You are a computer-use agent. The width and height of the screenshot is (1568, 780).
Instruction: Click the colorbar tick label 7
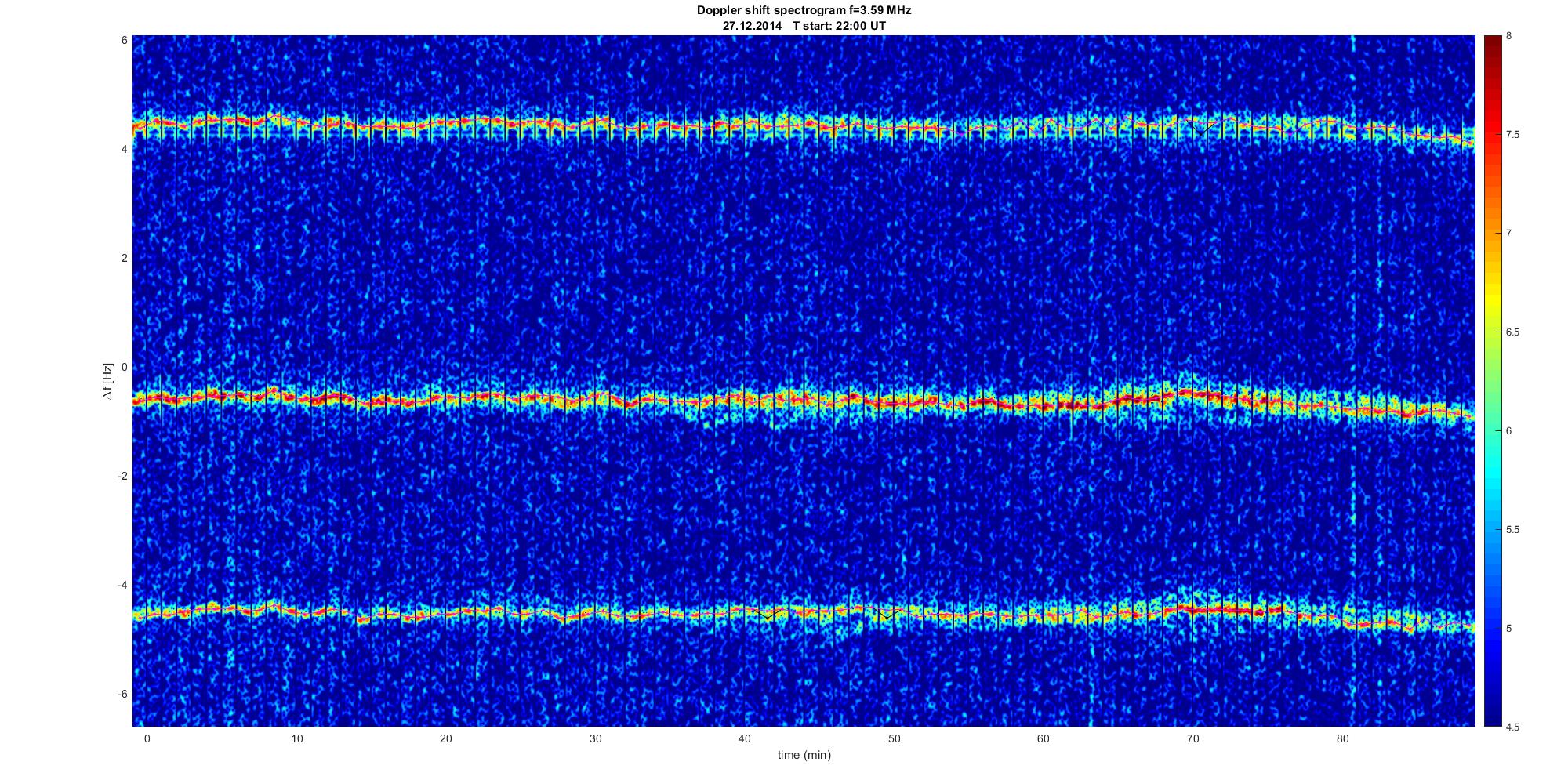click(1508, 234)
